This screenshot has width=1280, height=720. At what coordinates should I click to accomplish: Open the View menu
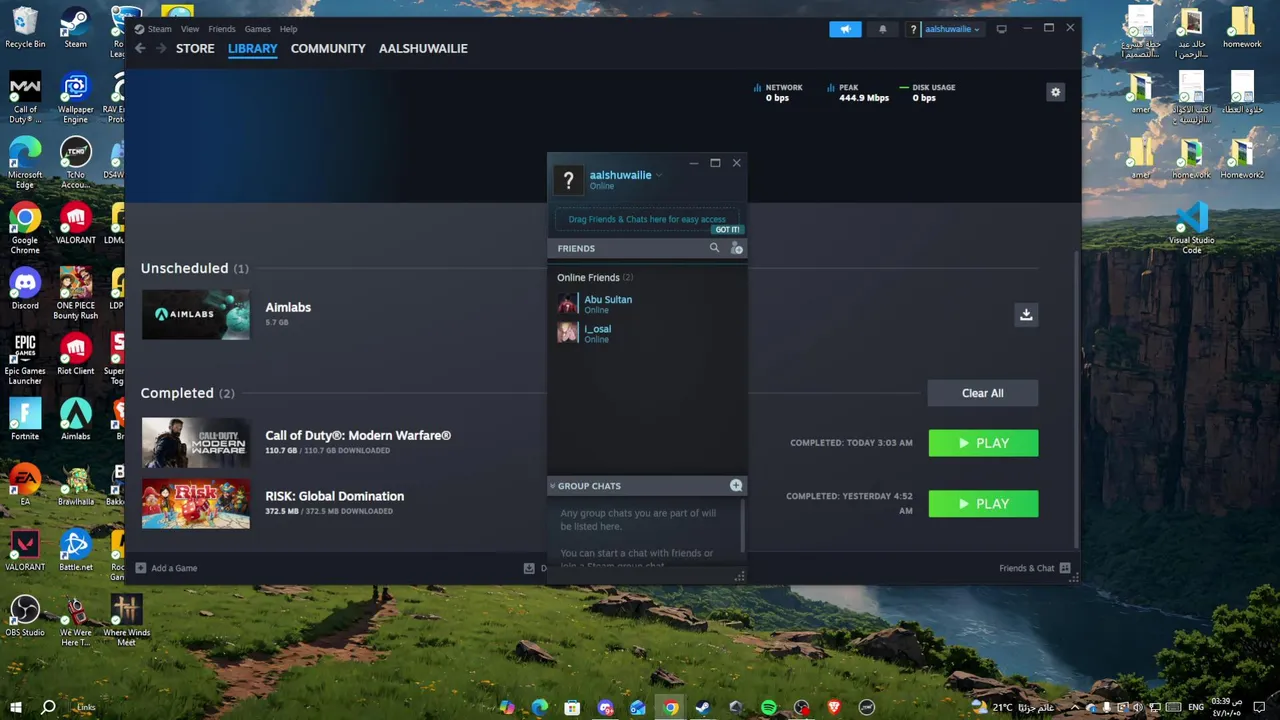click(189, 29)
